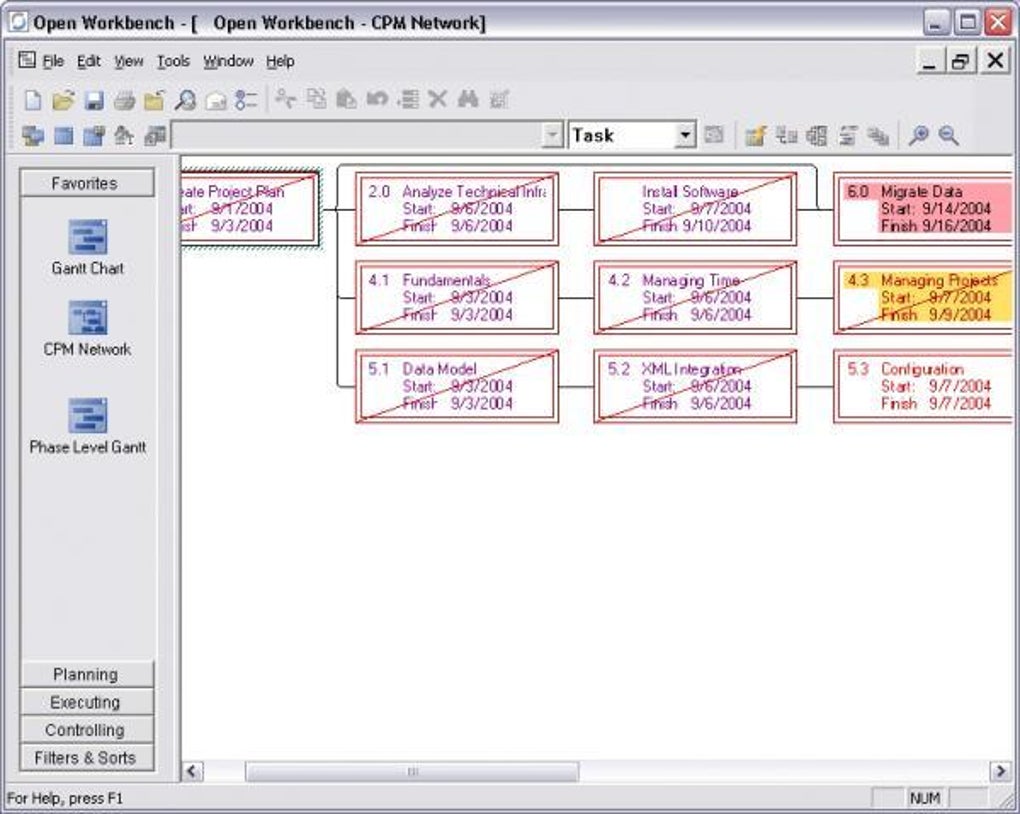Open the Gantt Chart view

click(x=87, y=247)
